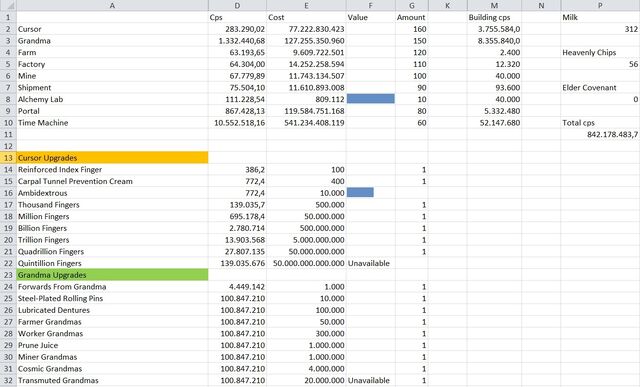This screenshot has height=387, width=640.
Task: Click the green Grandma Upgrades cell
Action: click(x=112, y=275)
